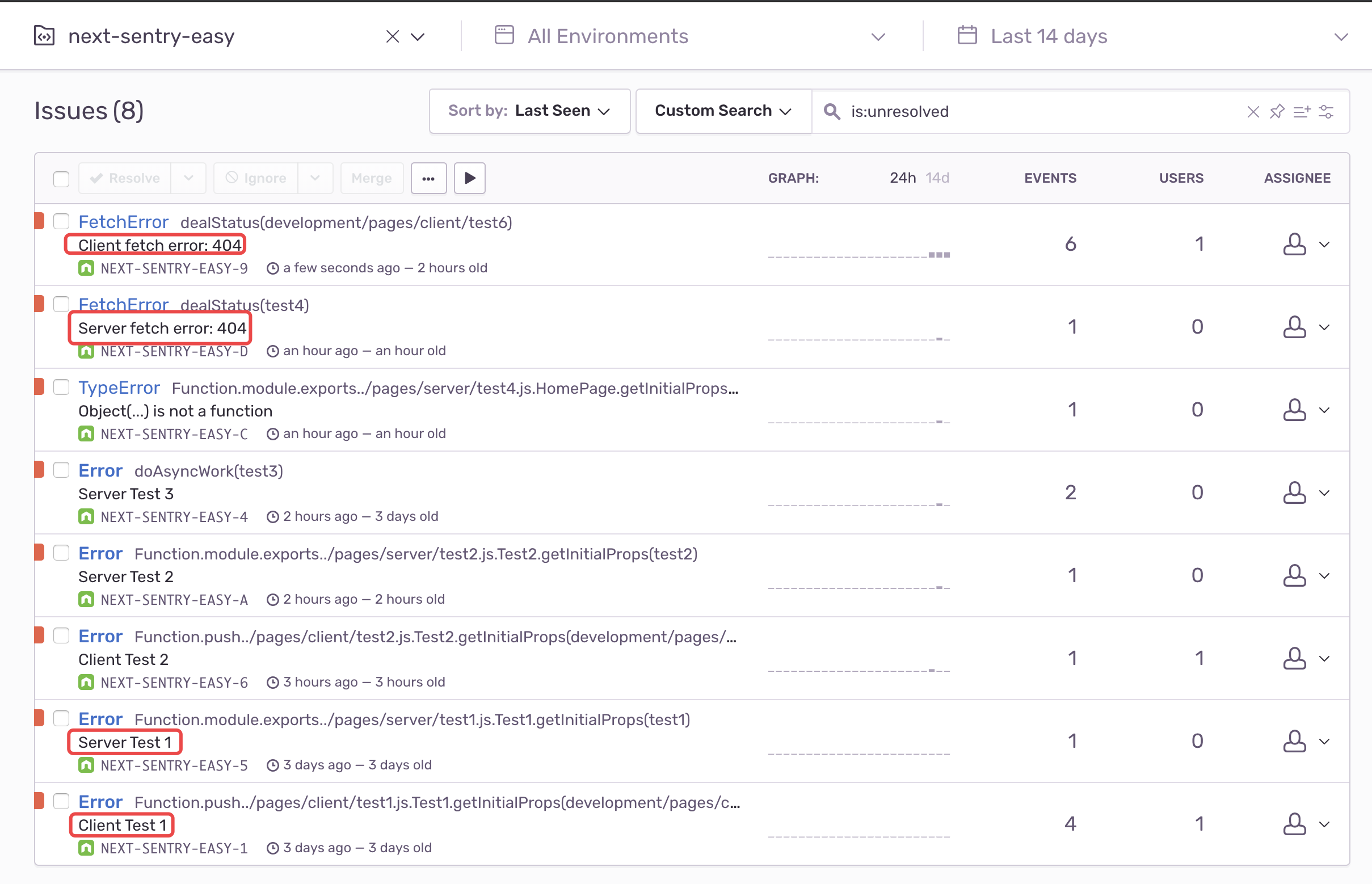This screenshot has width=1372, height=884.
Task: Switch graph to 14d view
Action: click(937, 178)
